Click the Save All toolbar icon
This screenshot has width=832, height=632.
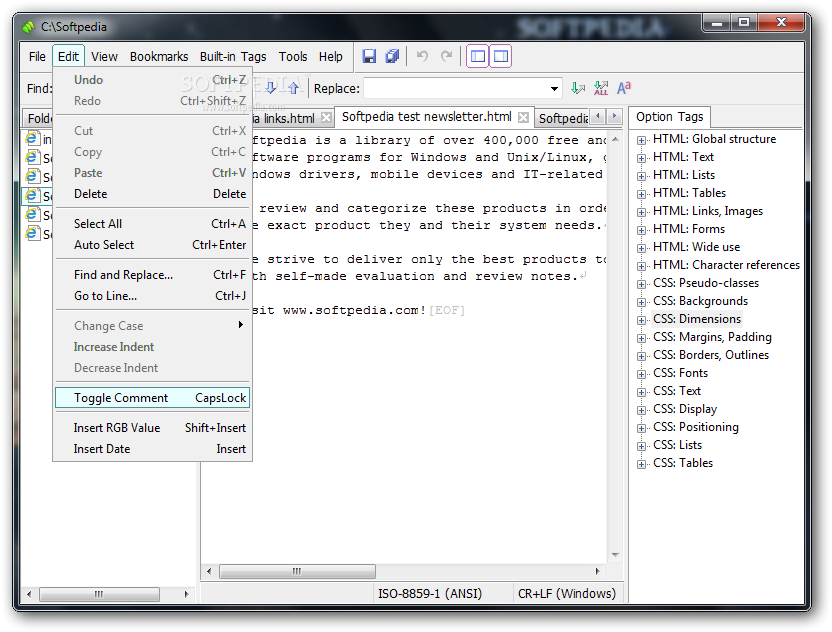(392, 56)
